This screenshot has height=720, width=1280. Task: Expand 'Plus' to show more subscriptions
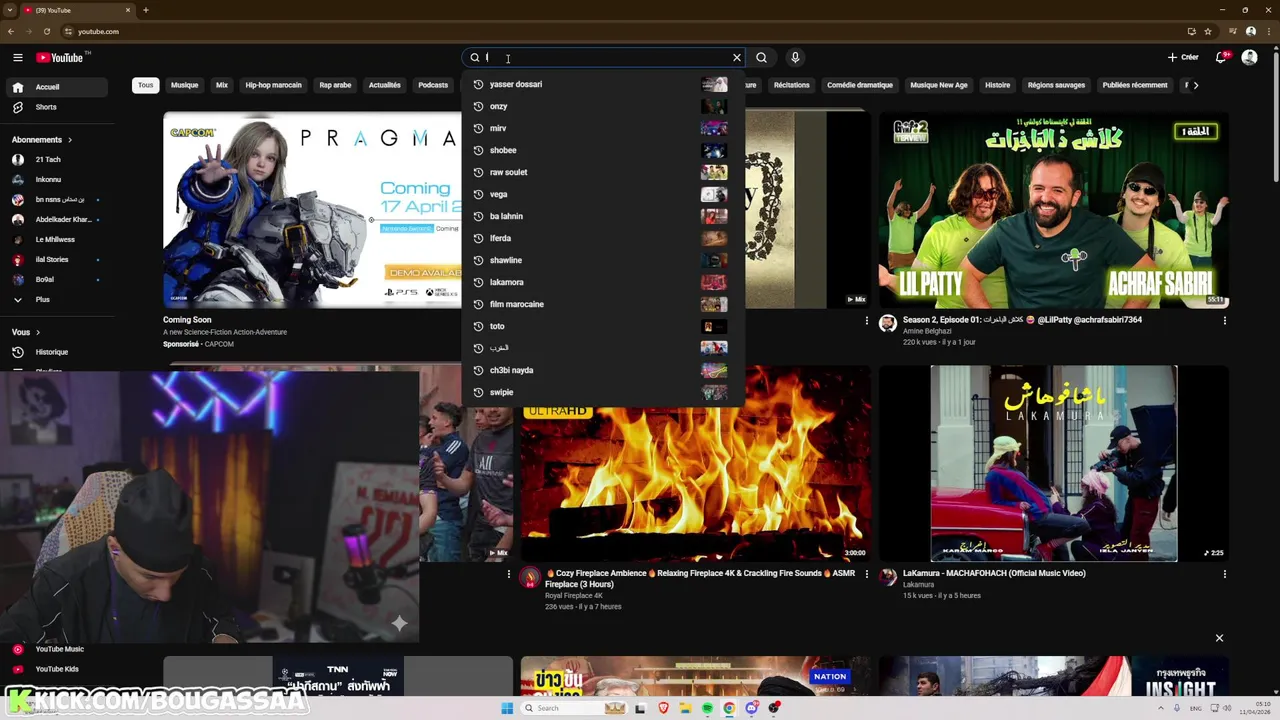coord(55,300)
